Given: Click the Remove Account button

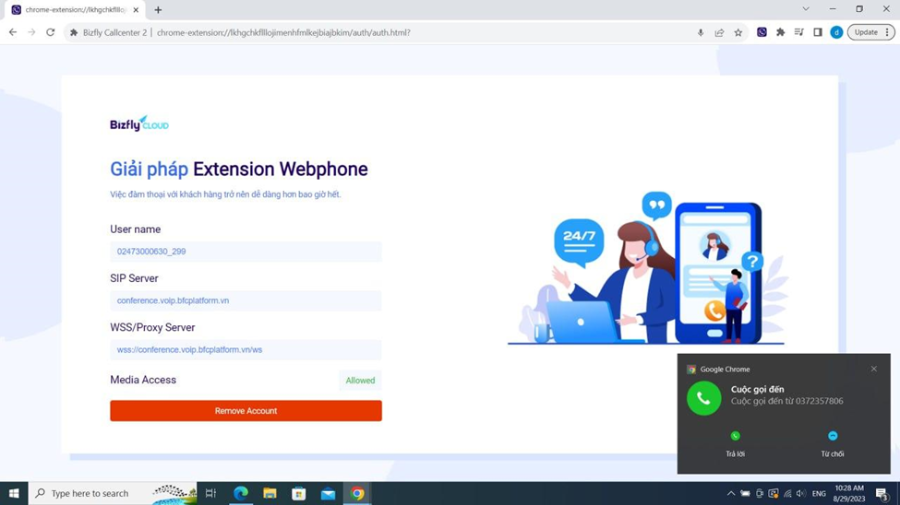Looking at the screenshot, I should tap(246, 411).
